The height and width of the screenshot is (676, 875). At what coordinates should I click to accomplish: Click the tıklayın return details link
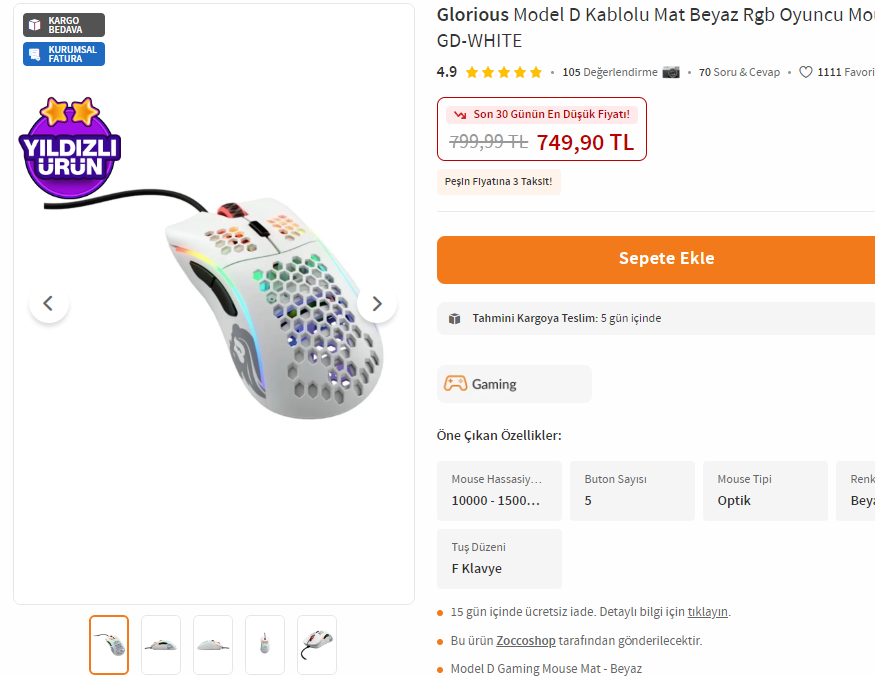click(707, 612)
